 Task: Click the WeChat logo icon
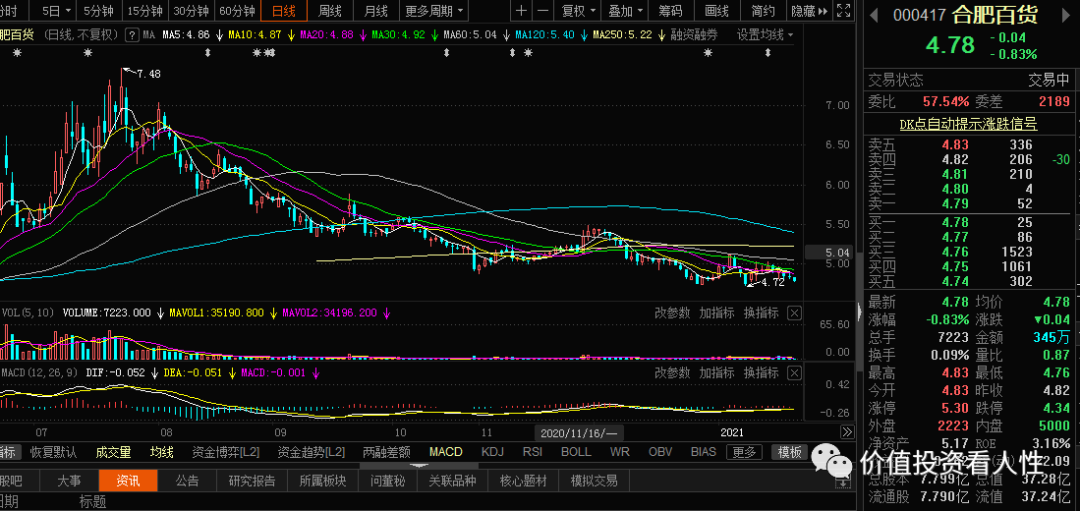[832, 462]
